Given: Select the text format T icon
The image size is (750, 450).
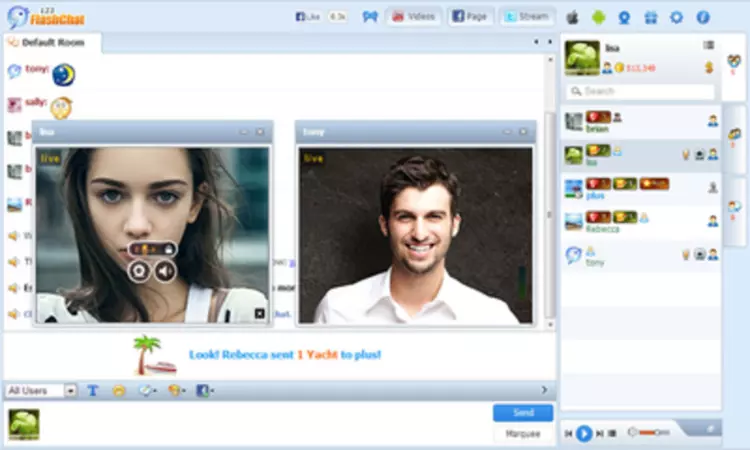Looking at the screenshot, I should coord(93,391).
